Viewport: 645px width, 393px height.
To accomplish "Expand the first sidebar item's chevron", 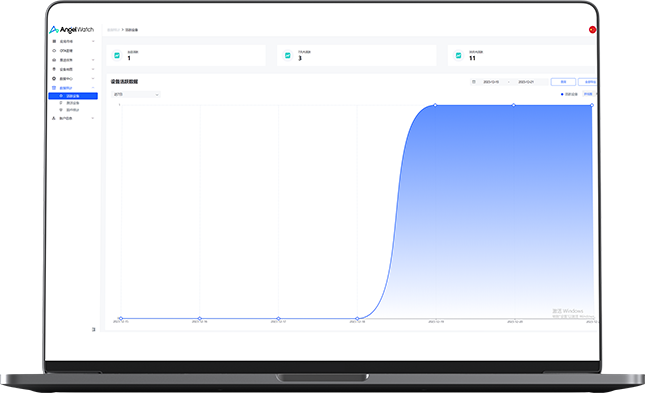I will 93,42.
